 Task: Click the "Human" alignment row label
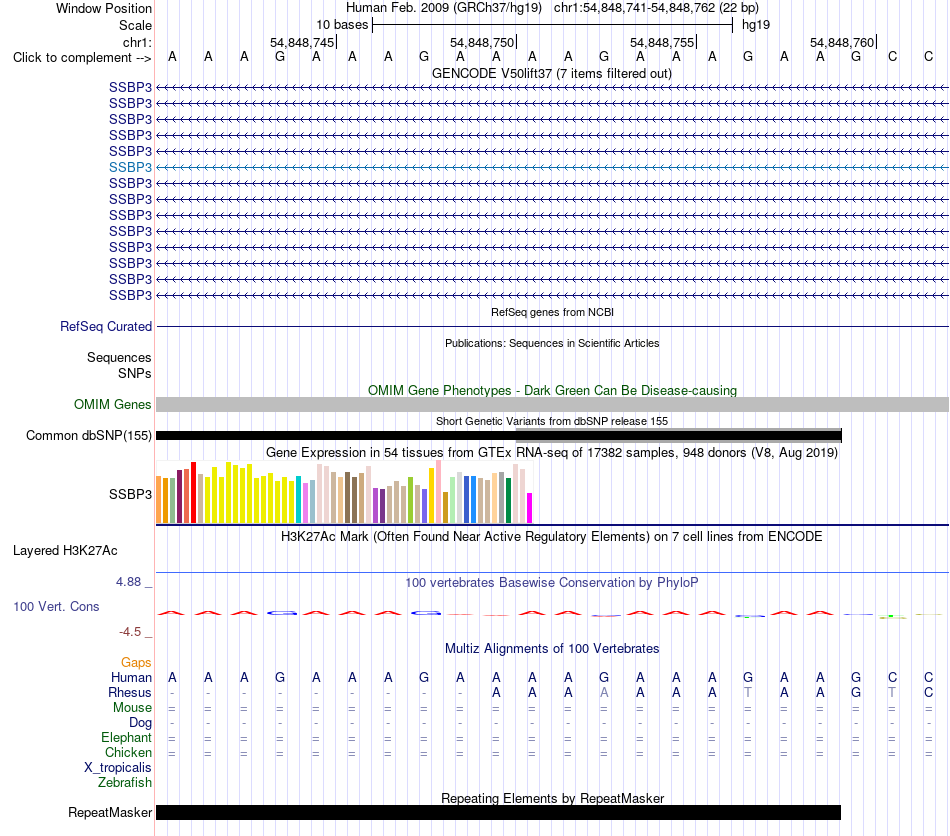(x=131, y=677)
